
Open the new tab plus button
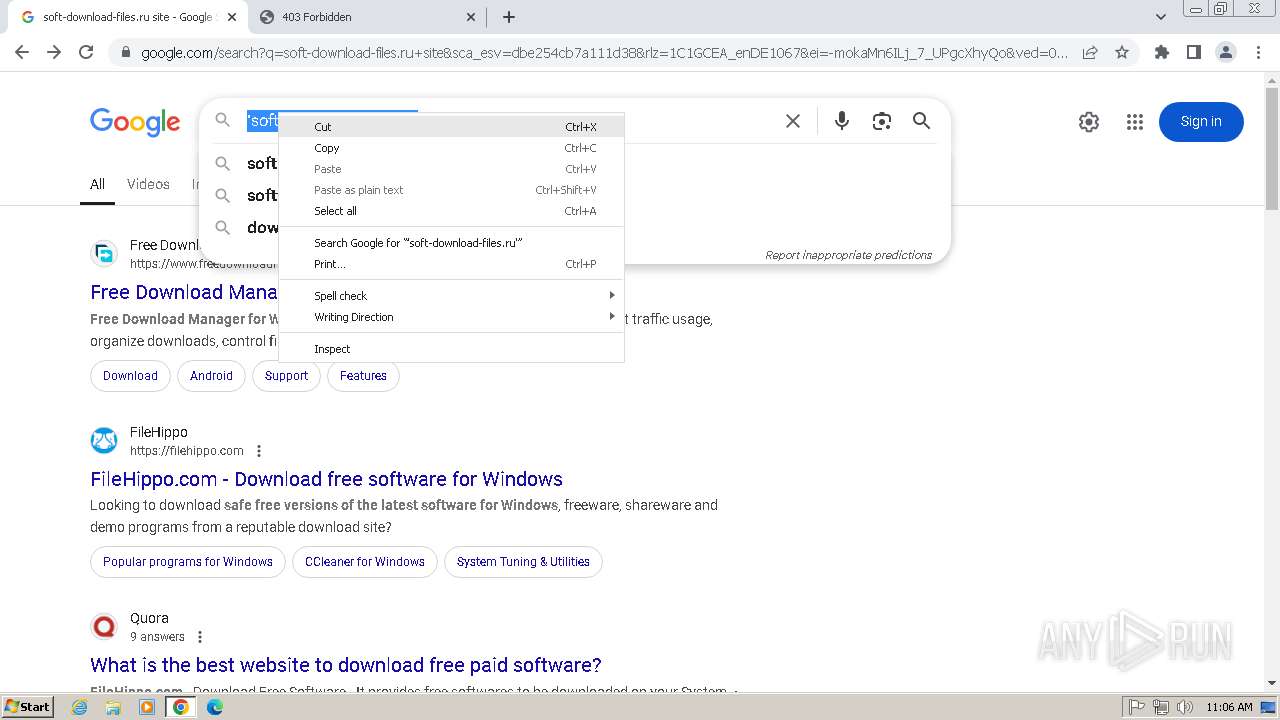pos(509,17)
